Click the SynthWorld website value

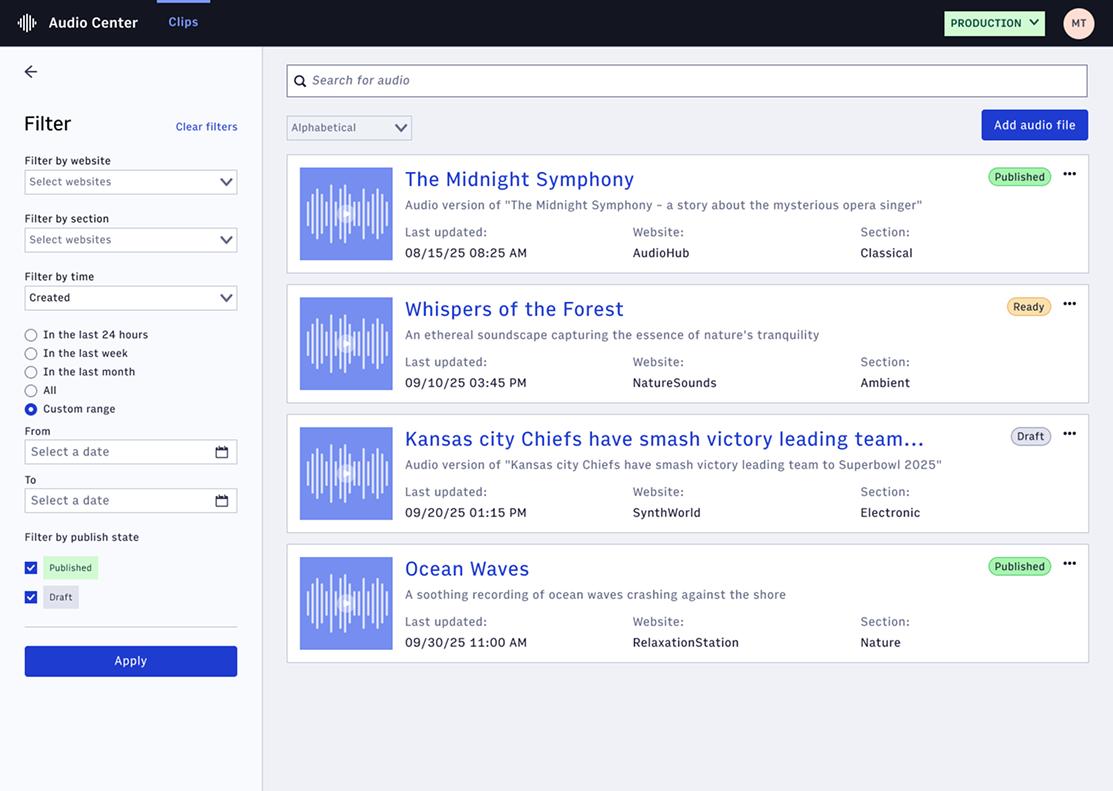click(667, 513)
